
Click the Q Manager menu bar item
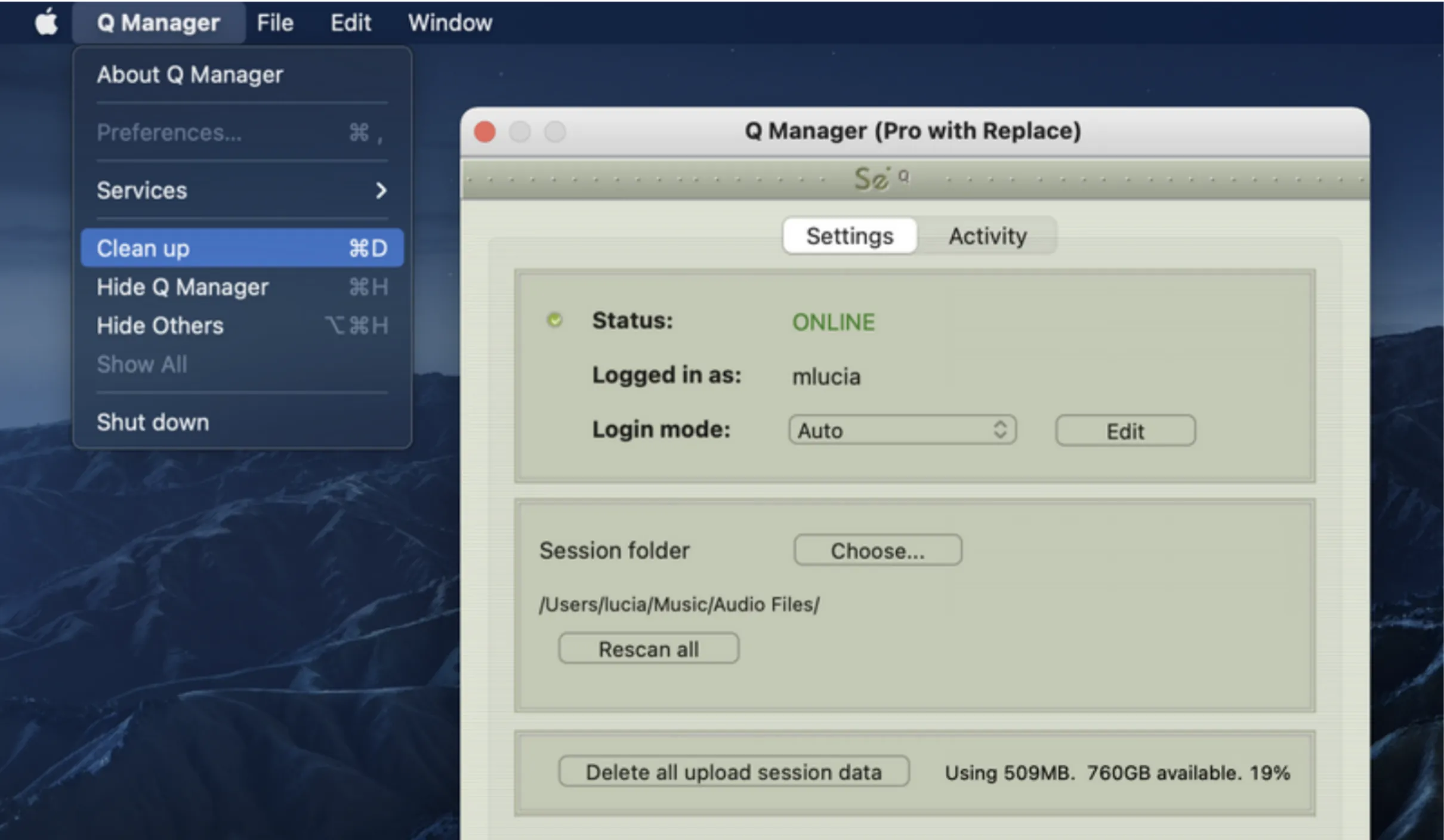pyautogui.click(x=158, y=23)
